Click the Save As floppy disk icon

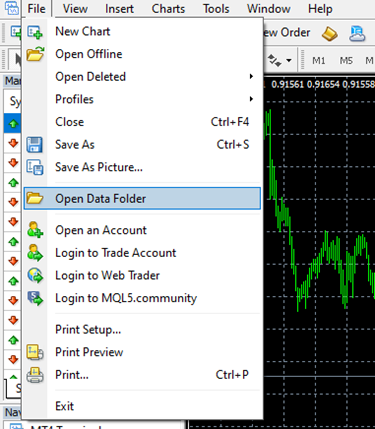tap(35, 145)
